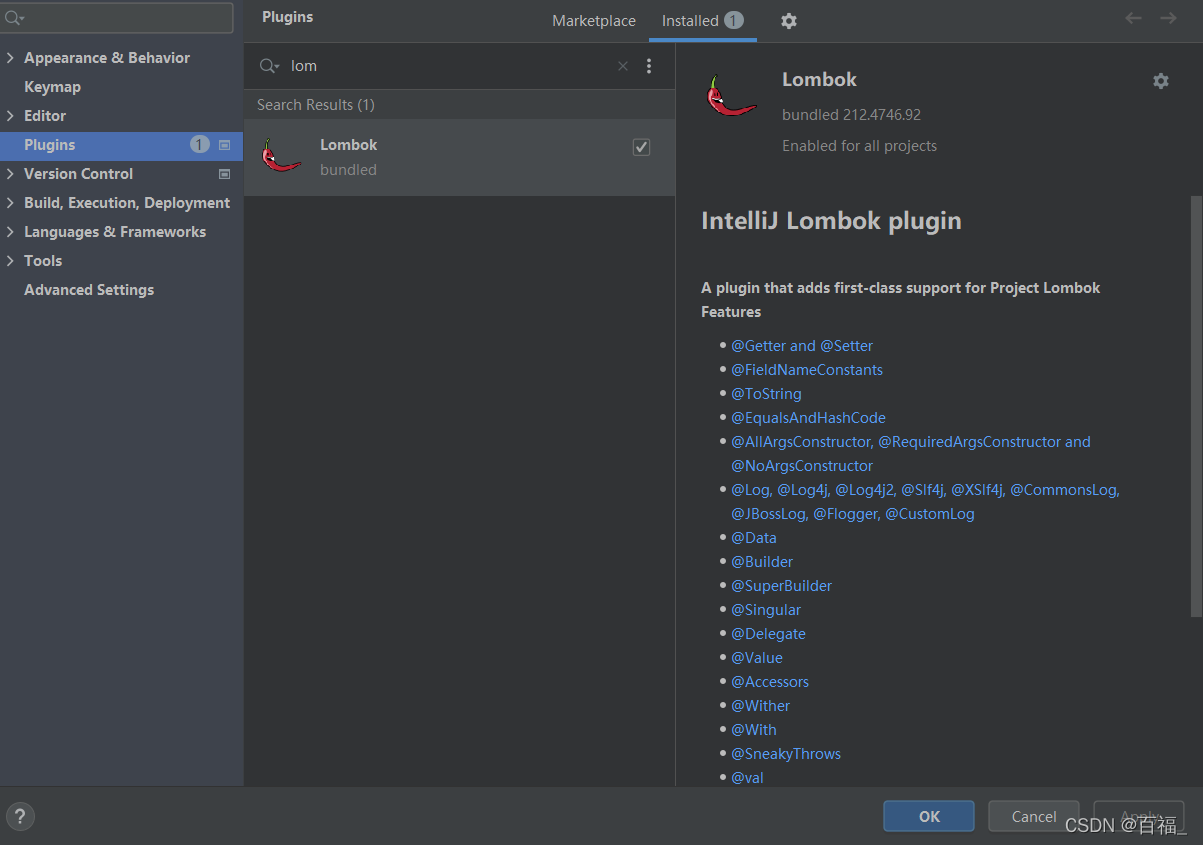
Task: Switch to the Marketplace tab
Action: click(594, 21)
